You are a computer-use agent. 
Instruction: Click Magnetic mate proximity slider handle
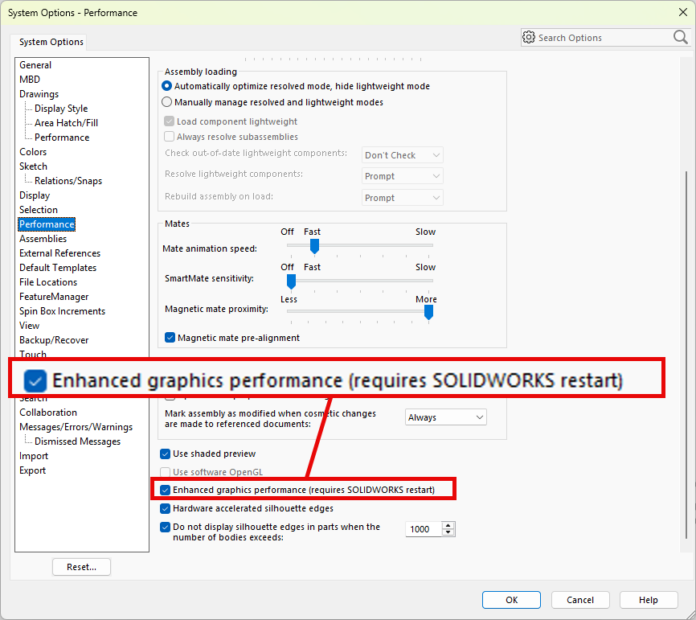tap(428, 312)
